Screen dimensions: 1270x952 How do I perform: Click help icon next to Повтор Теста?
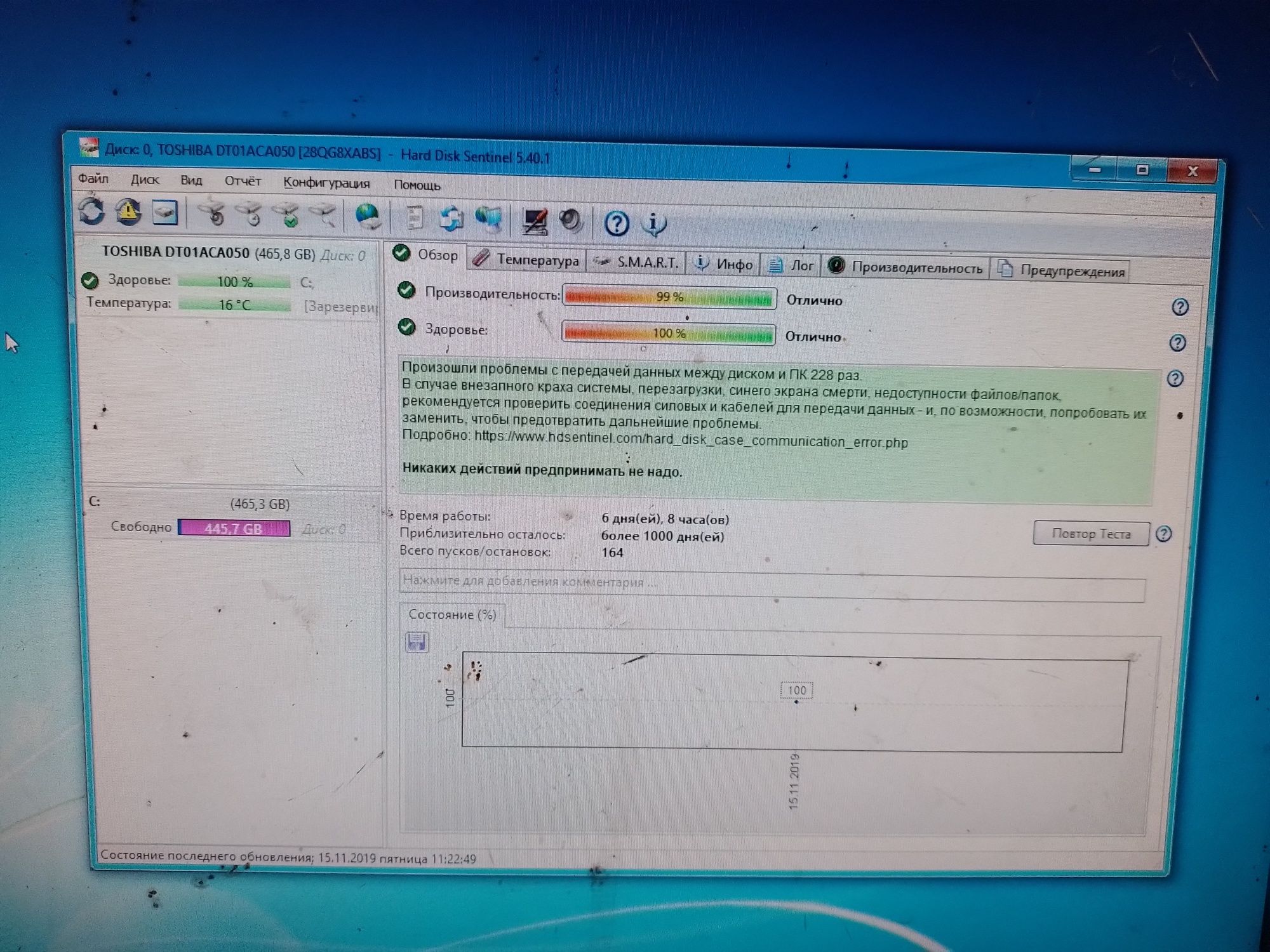pyautogui.click(x=1163, y=534)
